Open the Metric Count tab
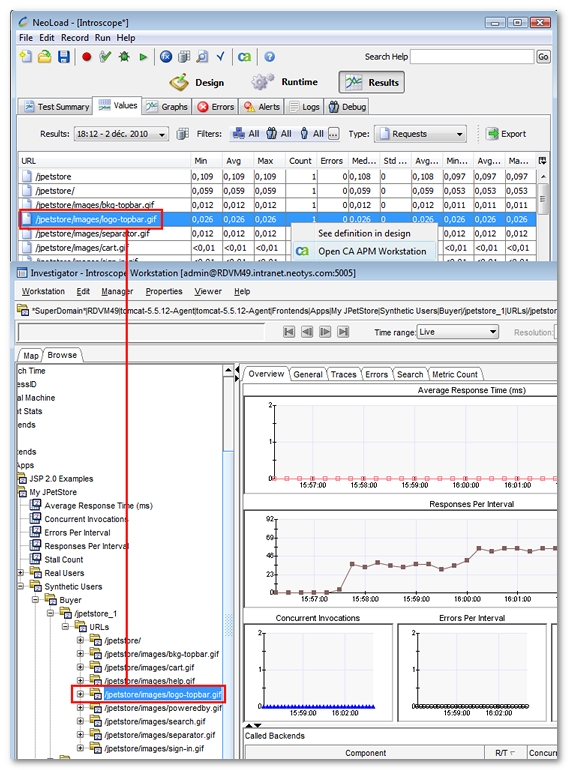The image size is (568, 770). coord(455,374)
